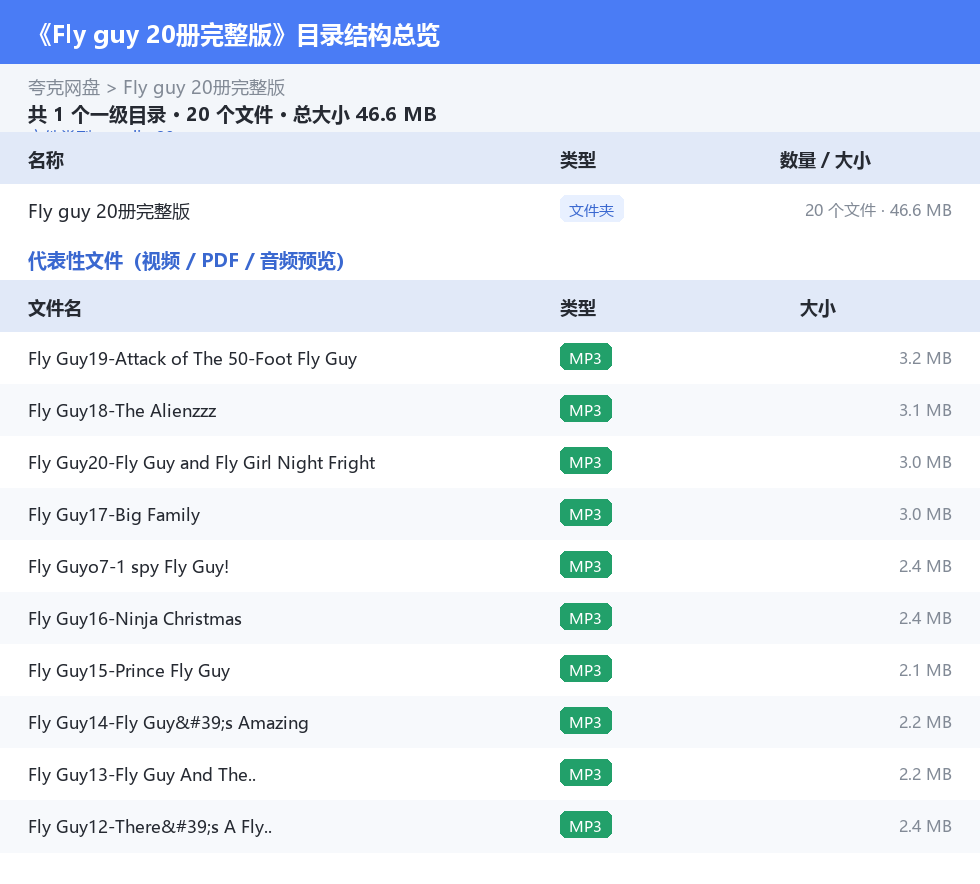Select 2.4 MB size of Fly Guyo7
Viewport: 980px width, 884px height.
point(925,566)
